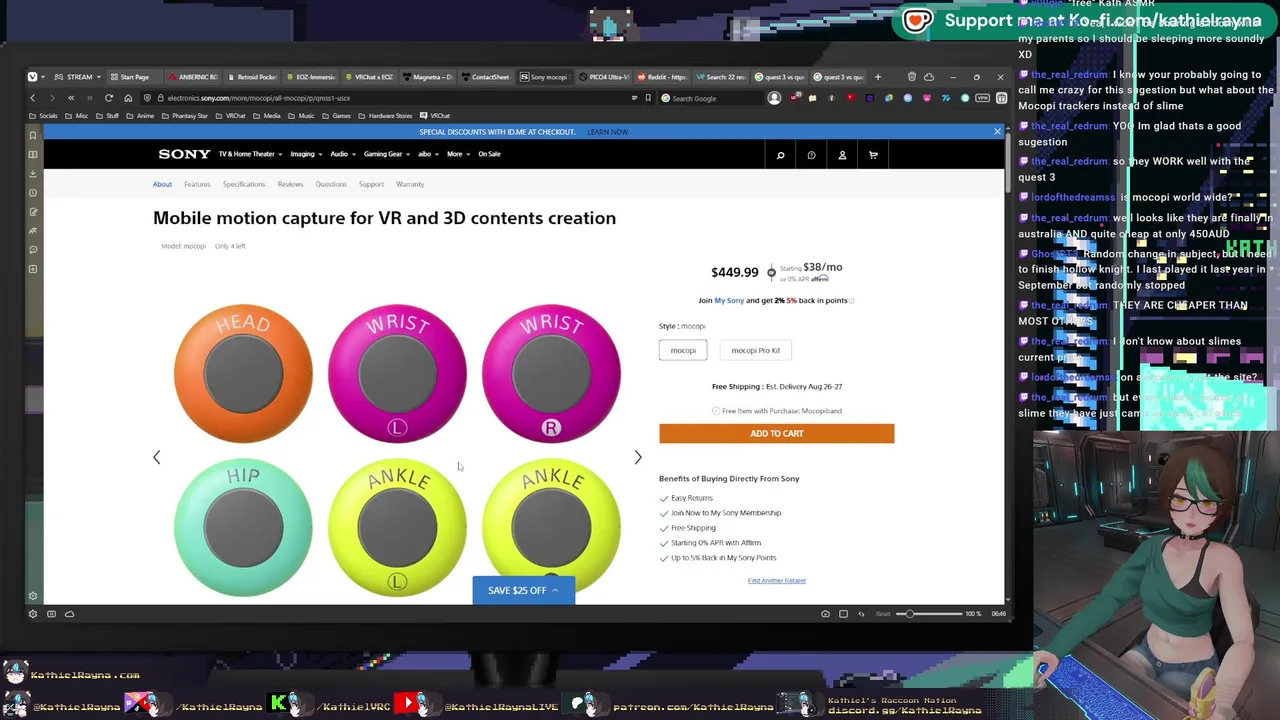1280x720 pixels.
Task: Click the capture page camera icon in the status bar
Action: (825, 613)
